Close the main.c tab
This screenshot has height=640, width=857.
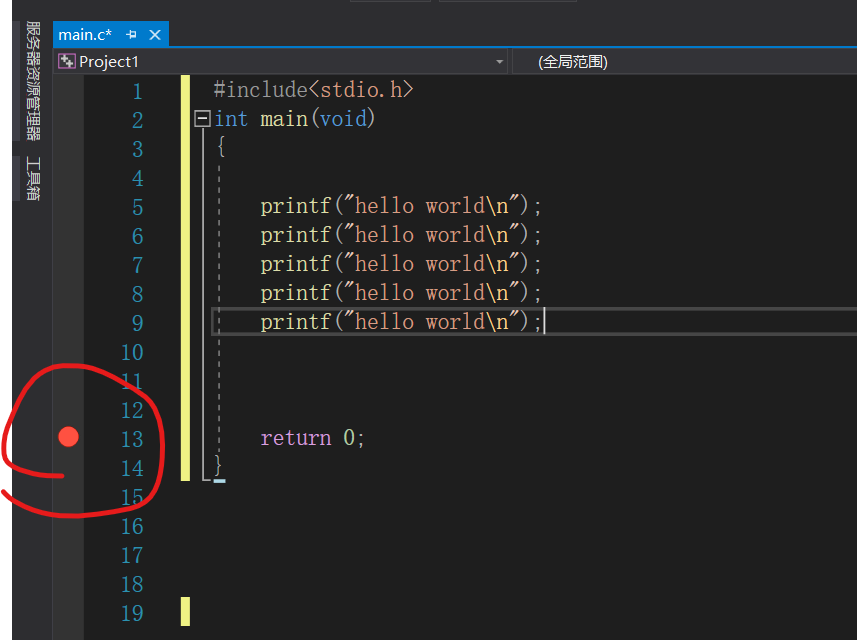click(155, 35)
